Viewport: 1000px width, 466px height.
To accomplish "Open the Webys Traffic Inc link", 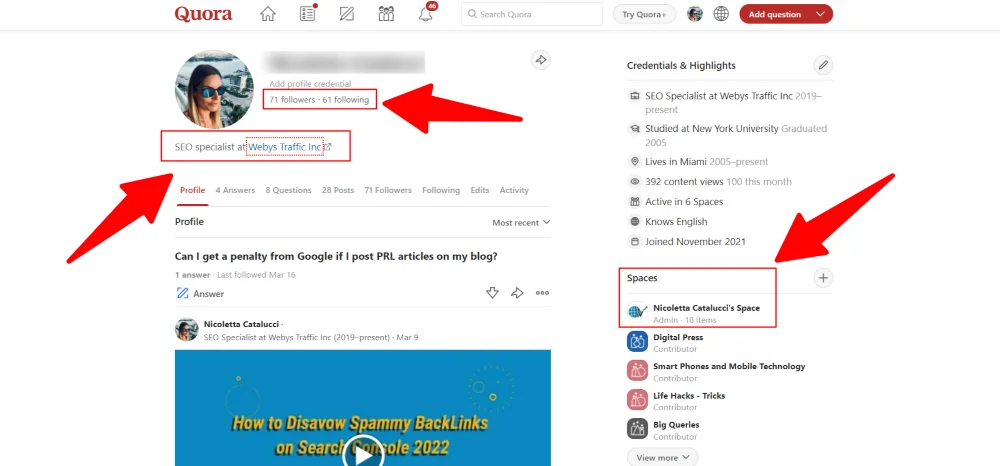I will point(285,147).
